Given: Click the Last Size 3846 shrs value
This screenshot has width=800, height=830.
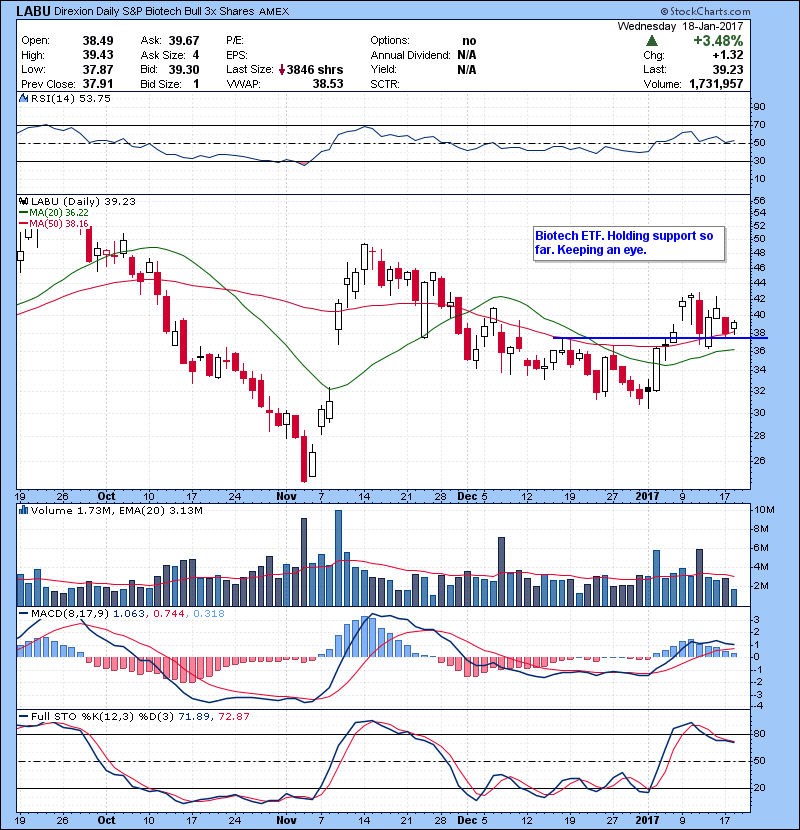Looking at the screenshot, I should 314,69.
